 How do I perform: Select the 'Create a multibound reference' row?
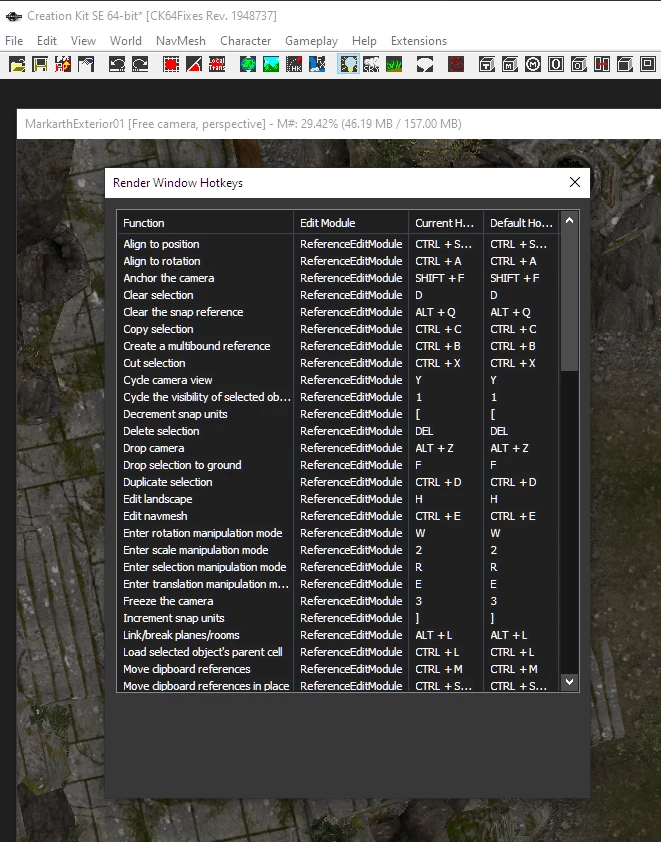coord(338,346)
